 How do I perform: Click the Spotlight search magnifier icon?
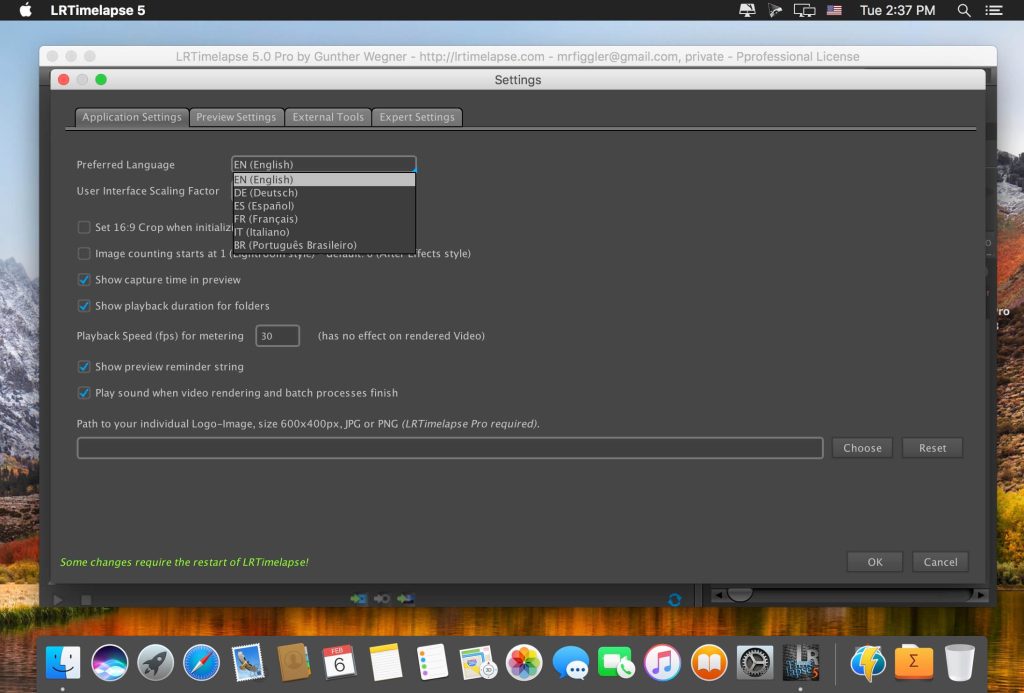[964, 10]
